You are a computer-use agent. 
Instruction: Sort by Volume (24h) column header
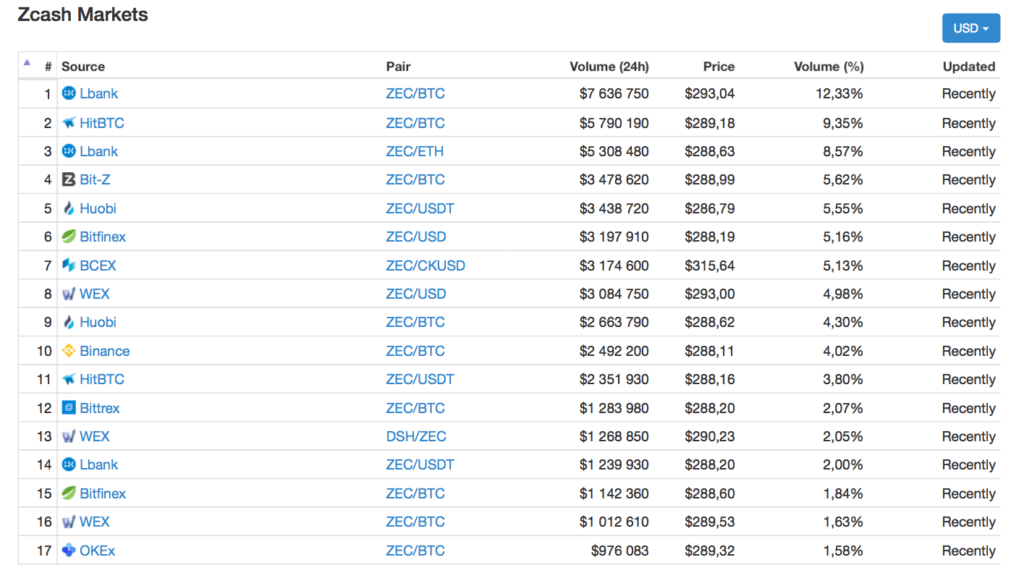point(609,67)
